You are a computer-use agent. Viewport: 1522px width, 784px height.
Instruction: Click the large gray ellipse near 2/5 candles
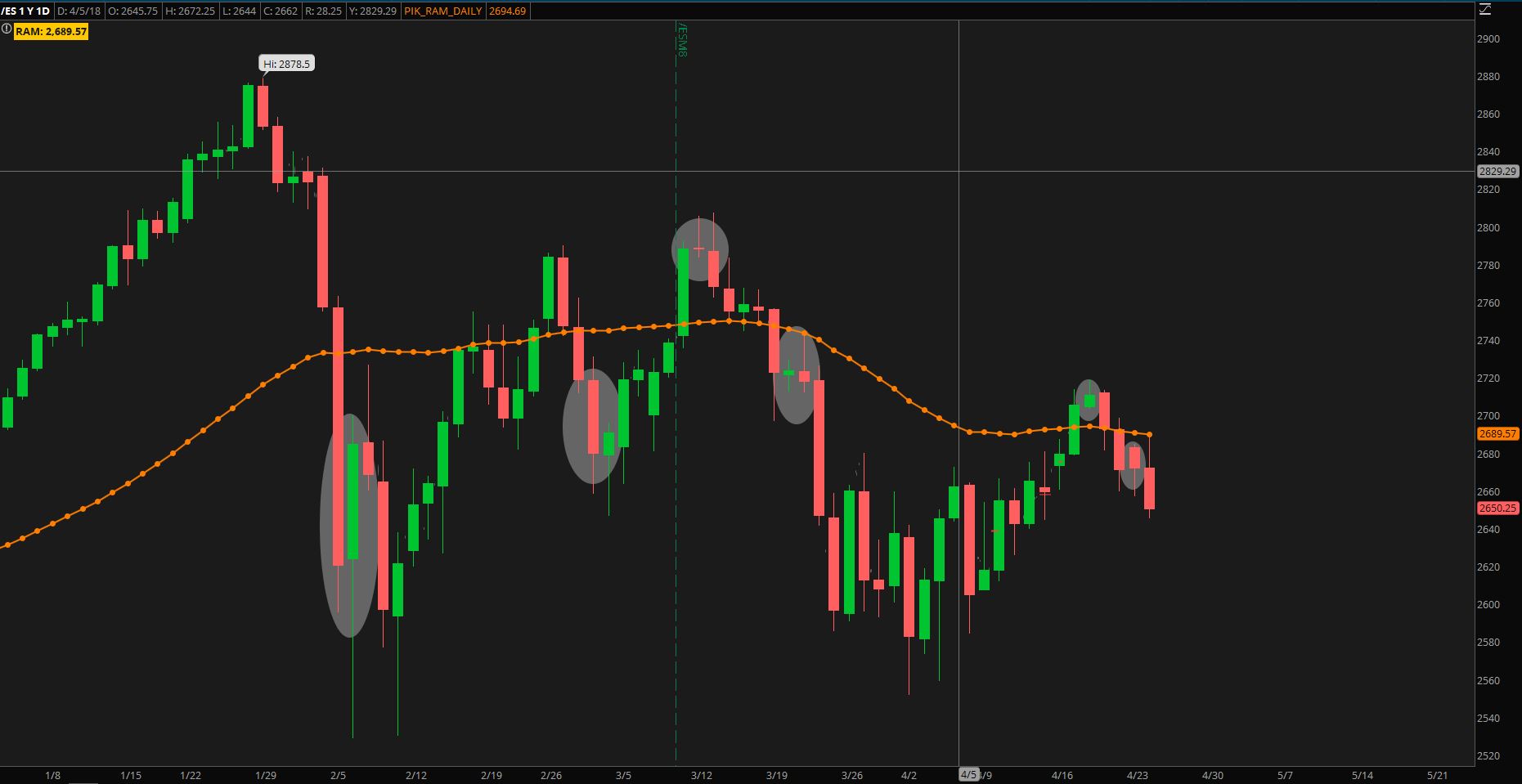point(349,526)
